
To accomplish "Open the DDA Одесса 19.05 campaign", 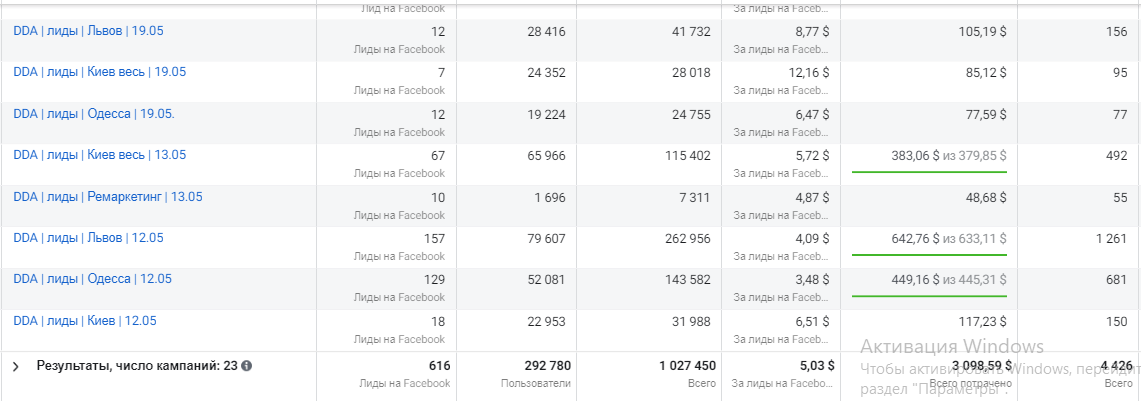I will coord(93,114).
